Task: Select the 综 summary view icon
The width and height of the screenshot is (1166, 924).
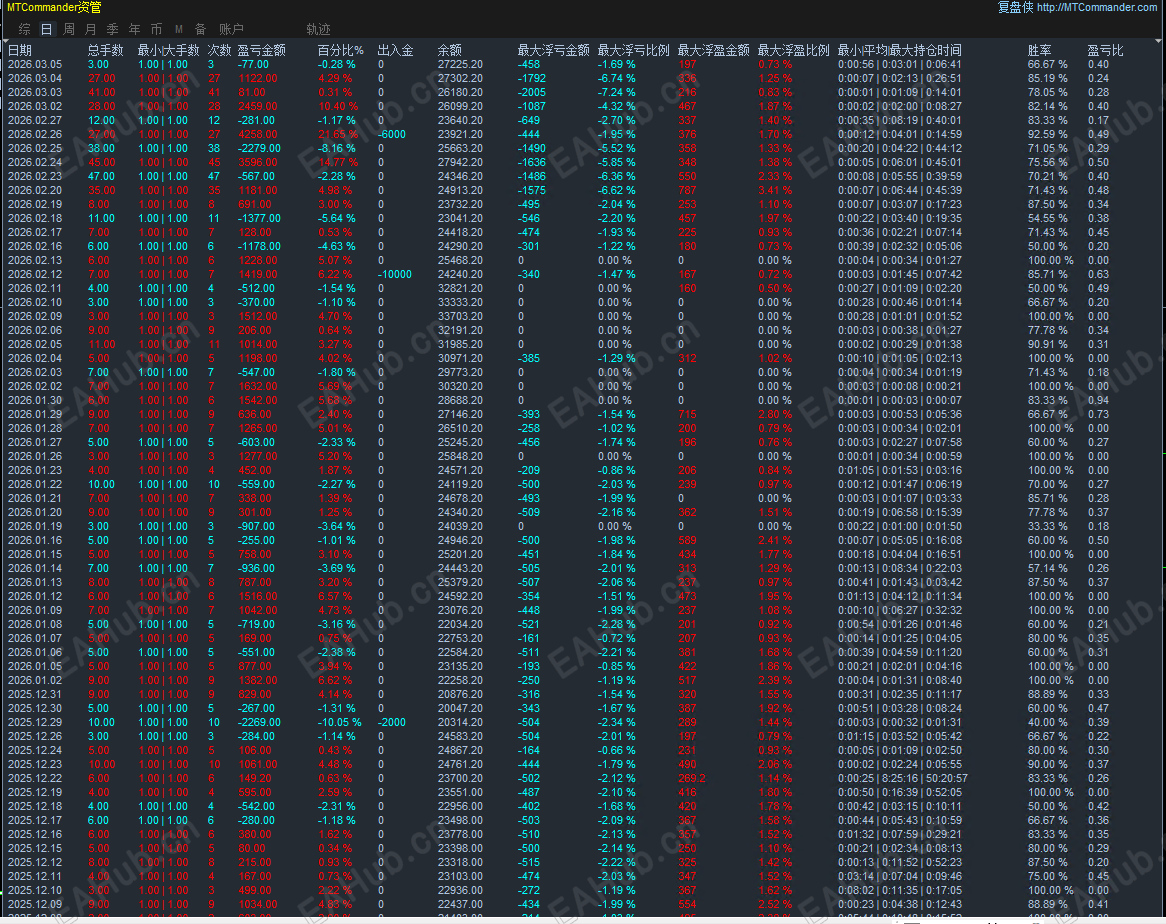Action: click(x=24, y=28)
